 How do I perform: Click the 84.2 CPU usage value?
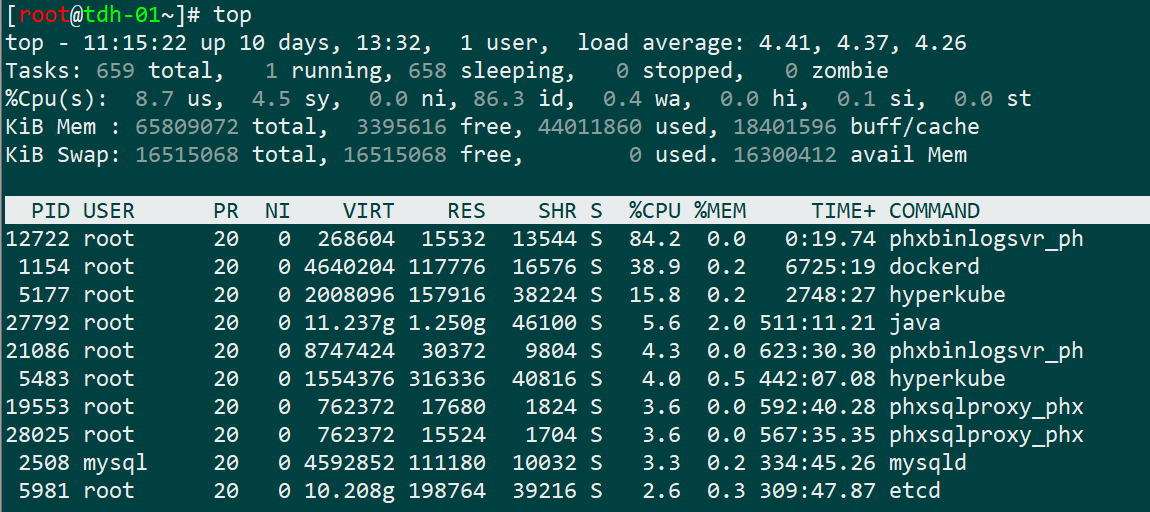point(655,239)
